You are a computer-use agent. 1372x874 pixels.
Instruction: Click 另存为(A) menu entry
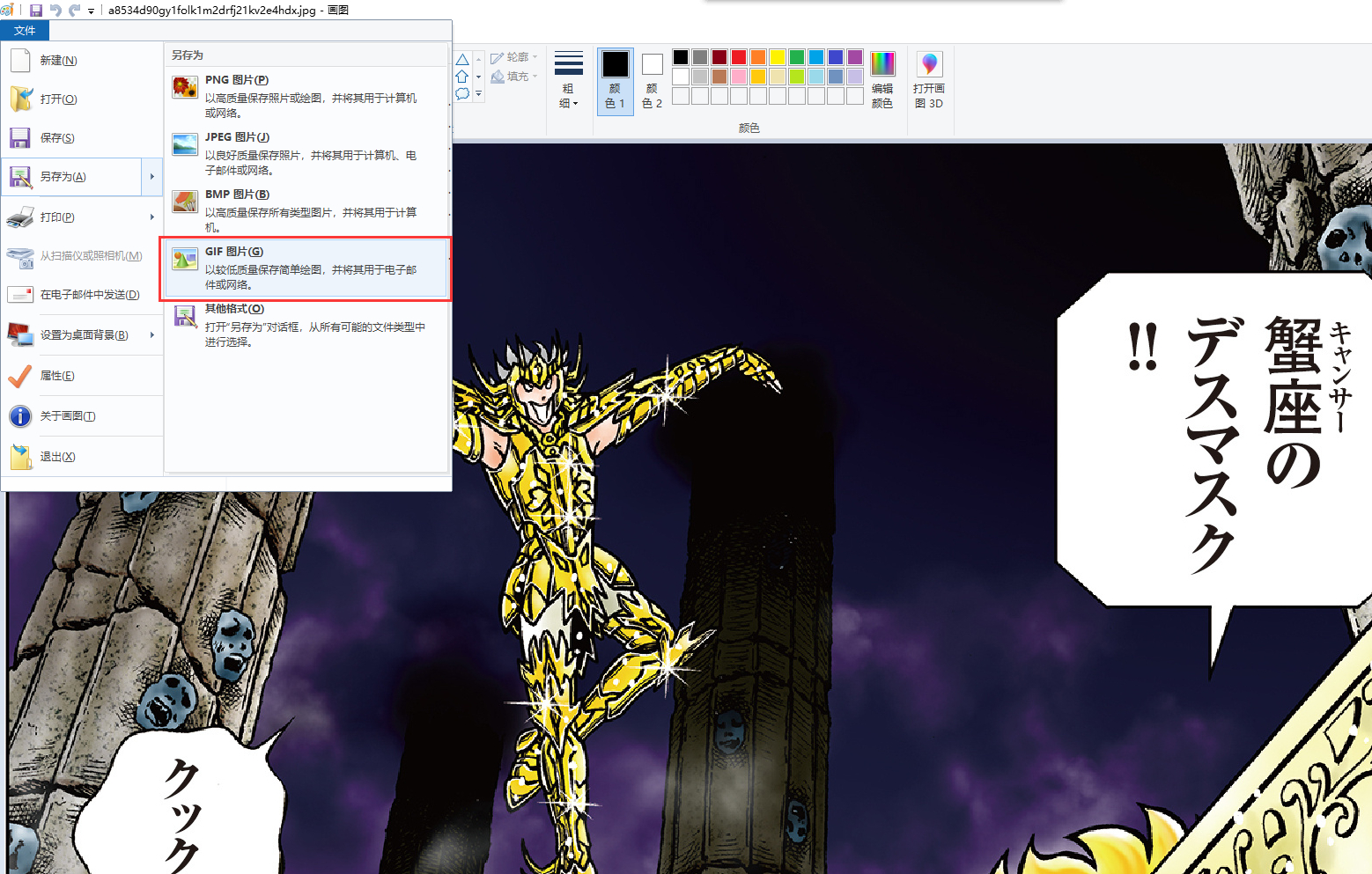72,177
